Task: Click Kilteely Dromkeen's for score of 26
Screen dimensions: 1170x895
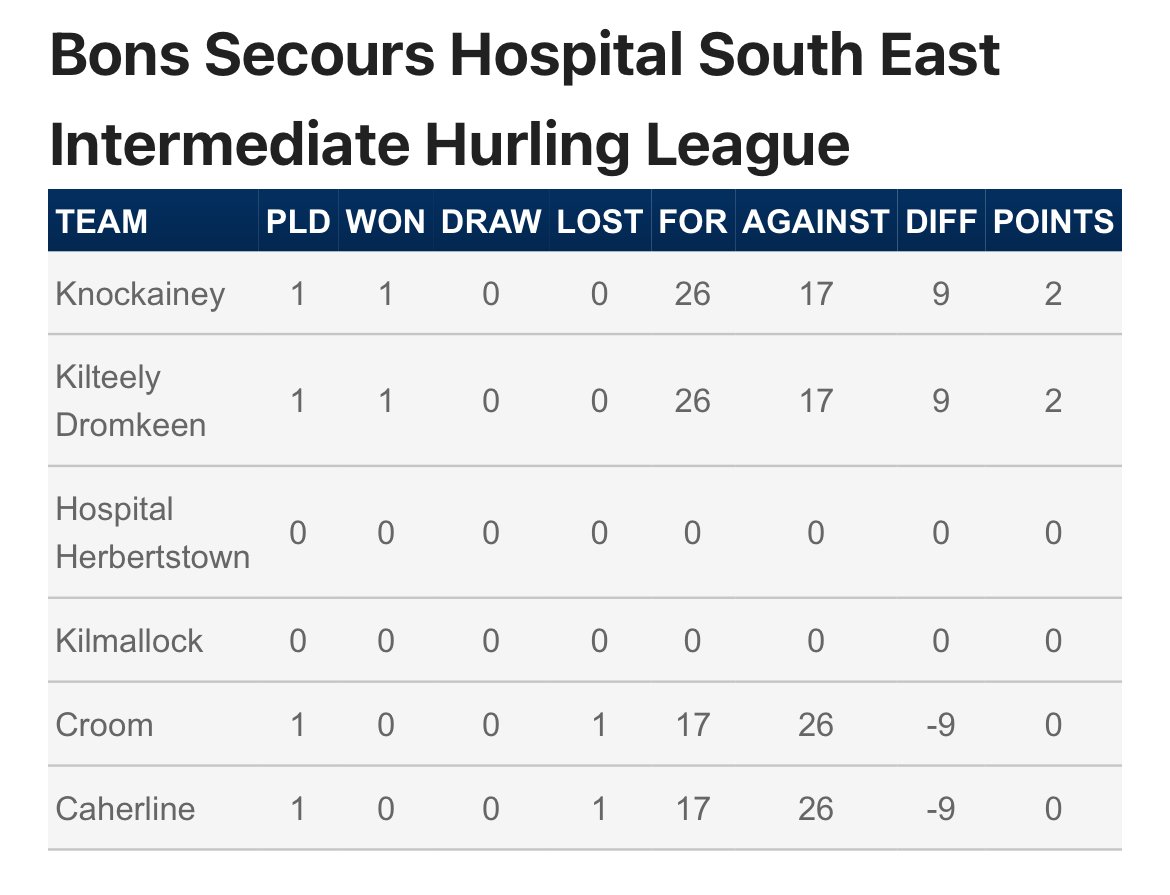Action: click(x=692, y=401)
